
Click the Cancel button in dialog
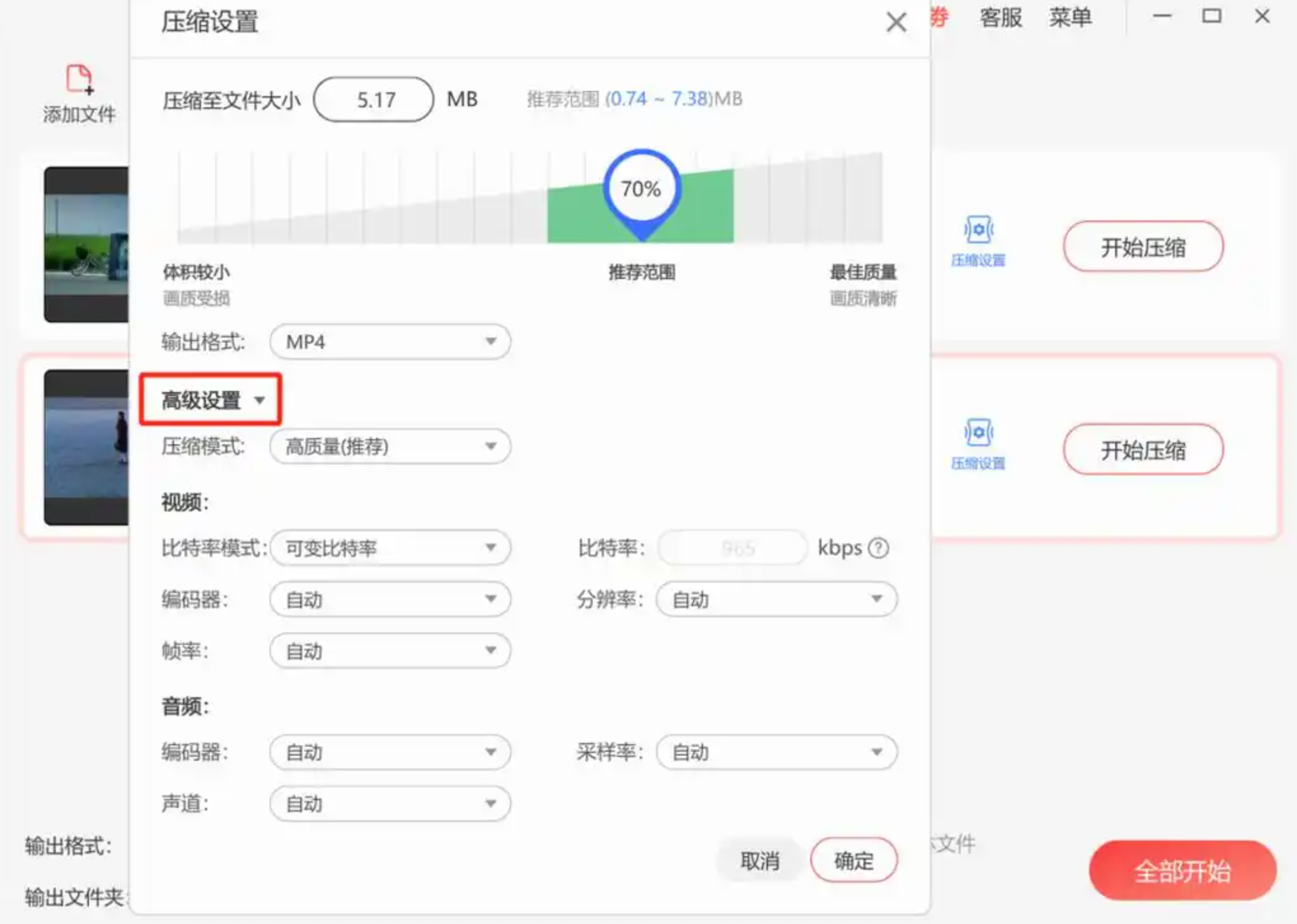click(760, 861)
